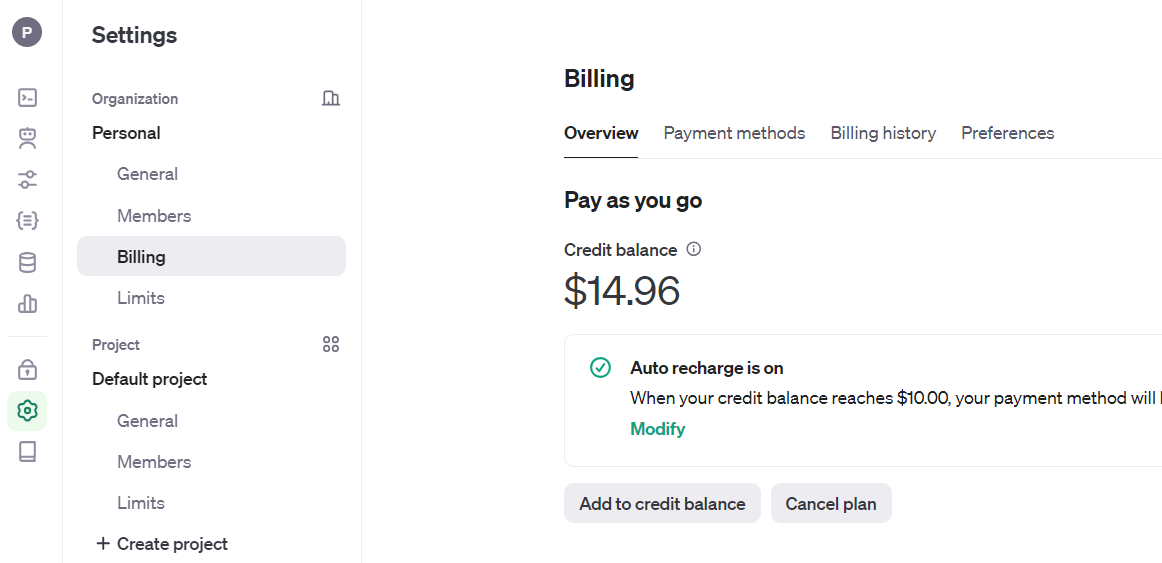Switch to the Payment methods tab
This screenshot has height=563, width=1162.
(734, 133)
